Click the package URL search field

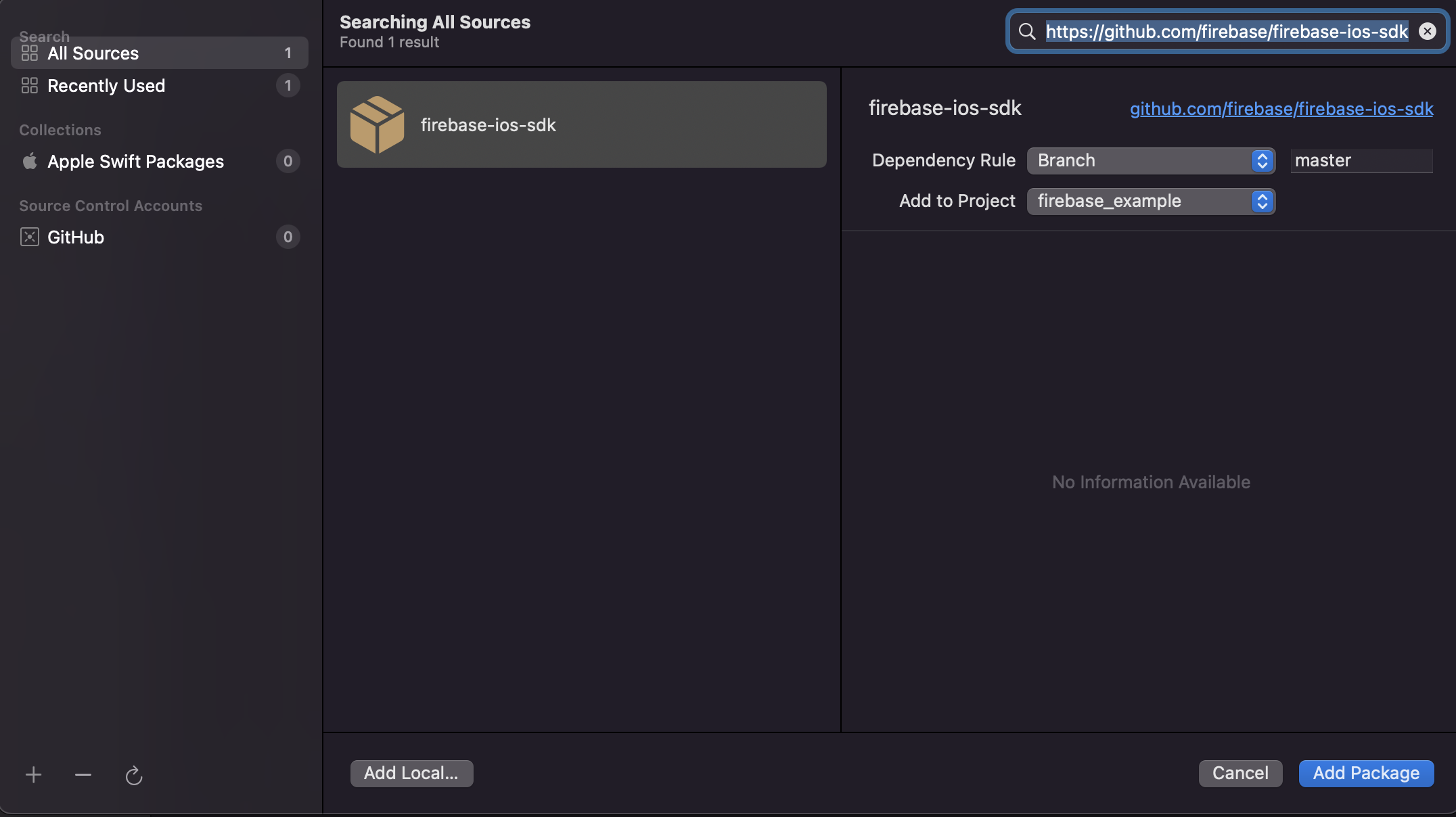click(1226, 31)
